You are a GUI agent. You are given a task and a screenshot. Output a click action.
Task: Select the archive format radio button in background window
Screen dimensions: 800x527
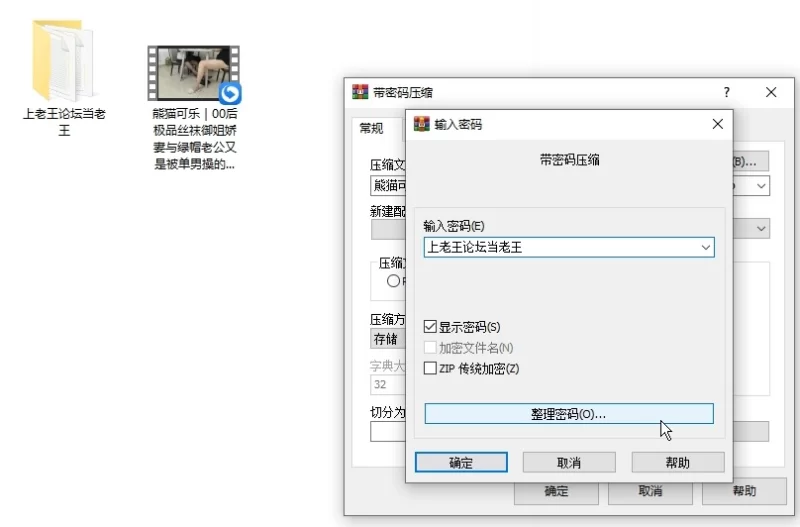point(393,281)
